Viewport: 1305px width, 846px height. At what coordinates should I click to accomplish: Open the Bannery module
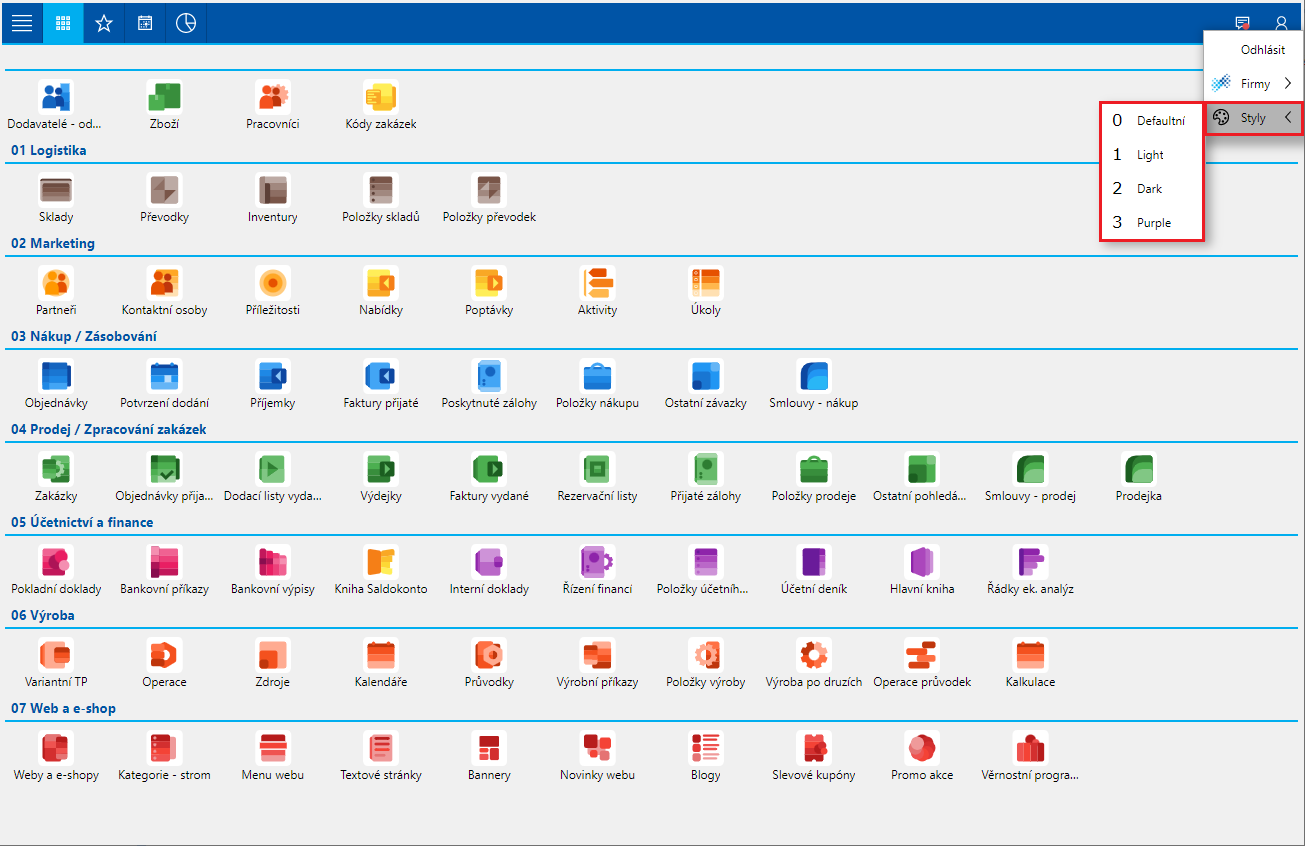pos(489,755)
